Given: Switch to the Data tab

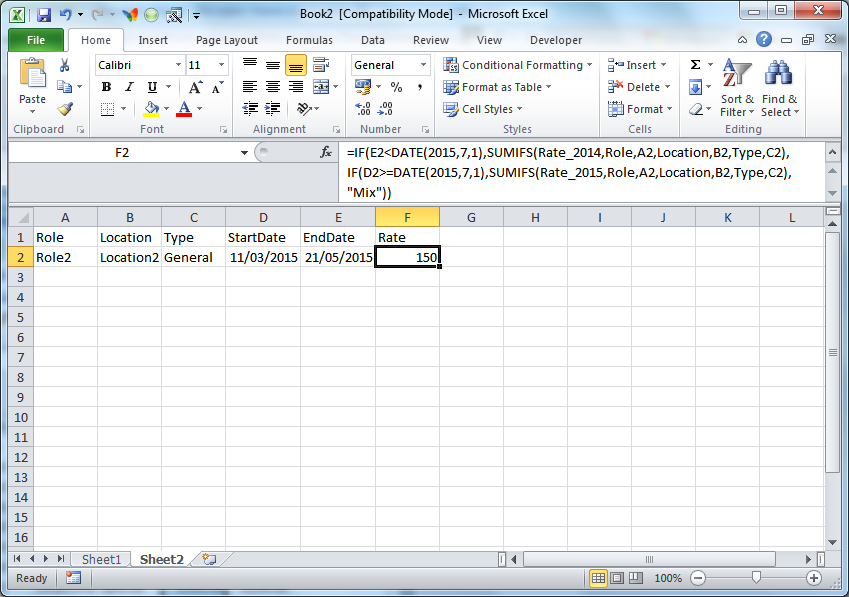Looking at the screenshot, I should click(373, 40).
